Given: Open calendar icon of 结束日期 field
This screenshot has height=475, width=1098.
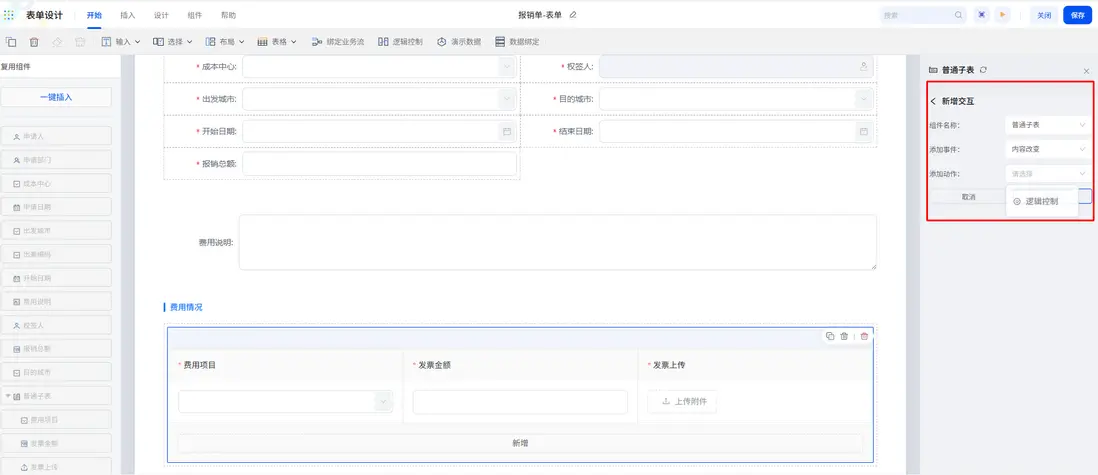Looking at the screenshot, I should (863, 132).
